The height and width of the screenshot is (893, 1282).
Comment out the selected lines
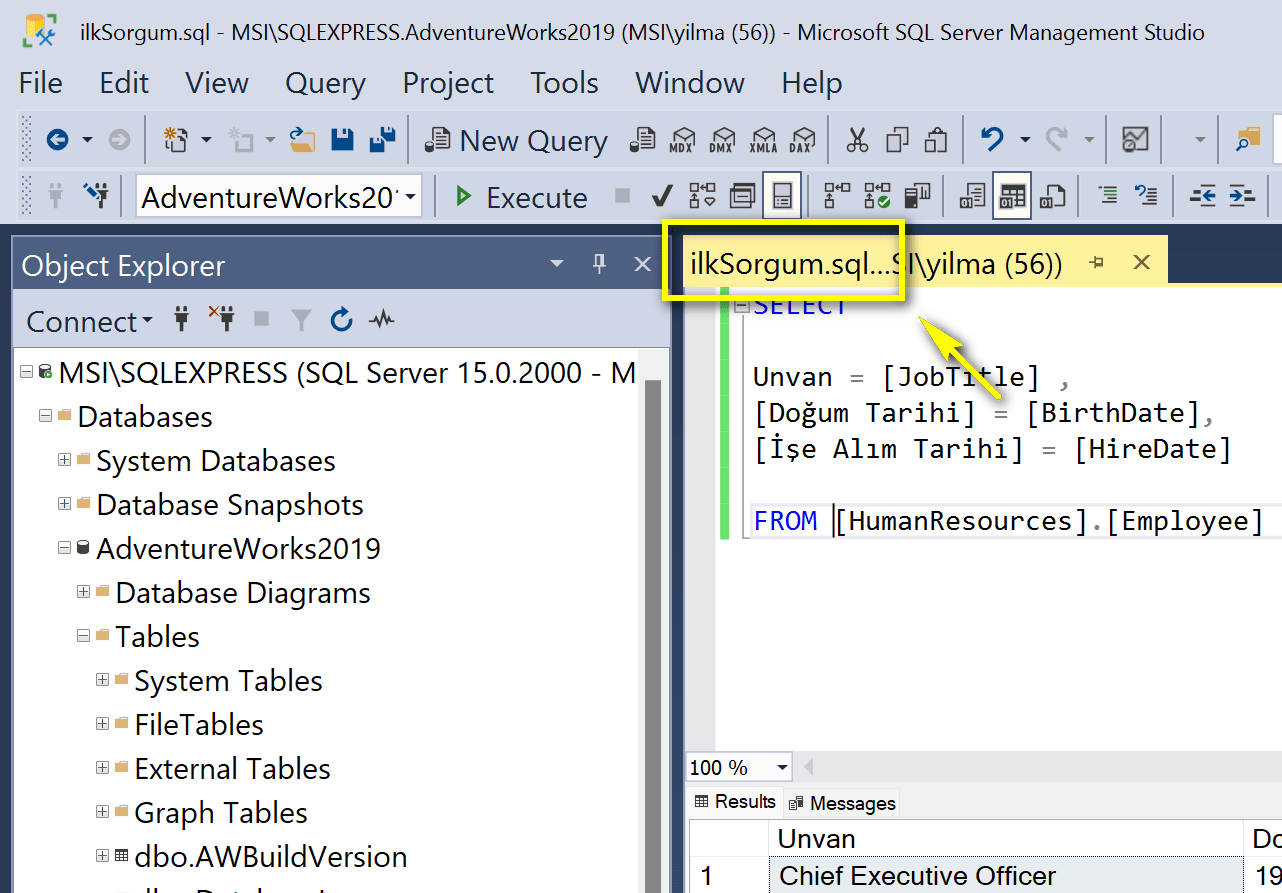[x=1108, y=196]
